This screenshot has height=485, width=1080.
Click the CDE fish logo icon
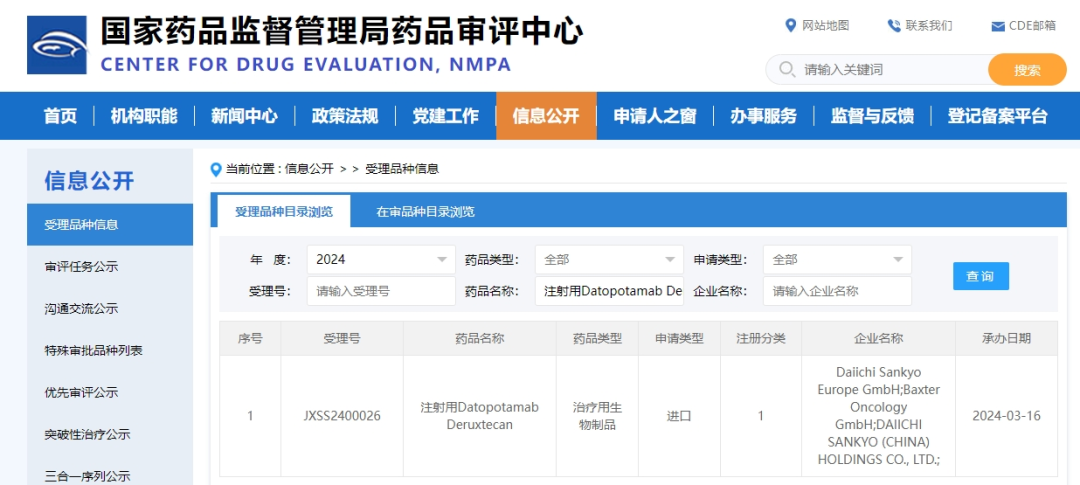[x=56, y=45]
